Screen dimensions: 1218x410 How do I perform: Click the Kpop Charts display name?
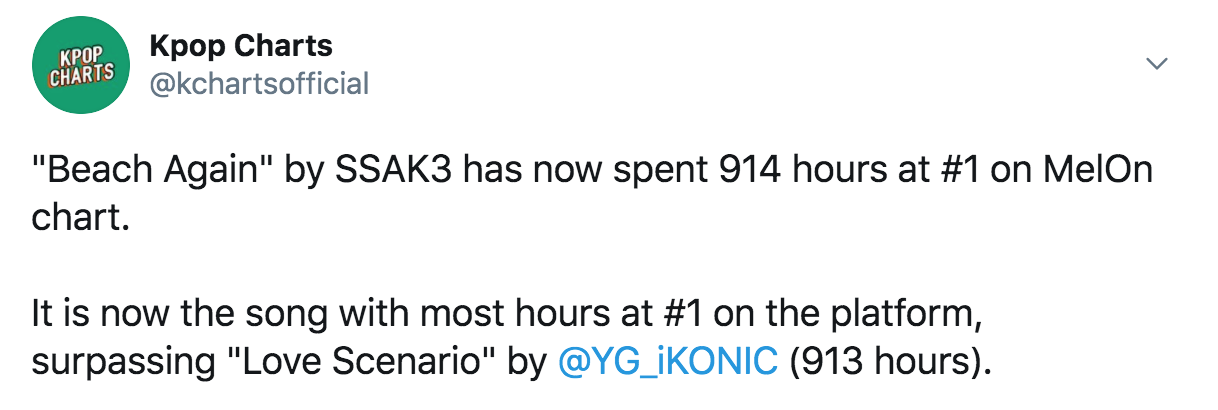pos(240,44)
